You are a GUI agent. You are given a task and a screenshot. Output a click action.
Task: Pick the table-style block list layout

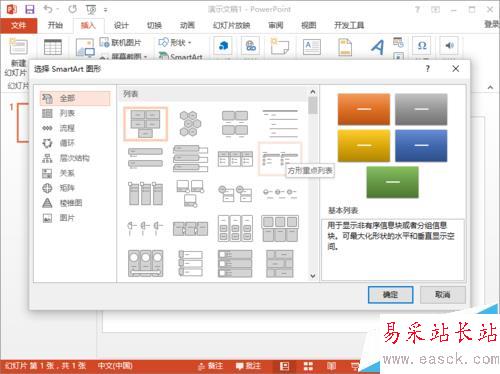(280, 264)
